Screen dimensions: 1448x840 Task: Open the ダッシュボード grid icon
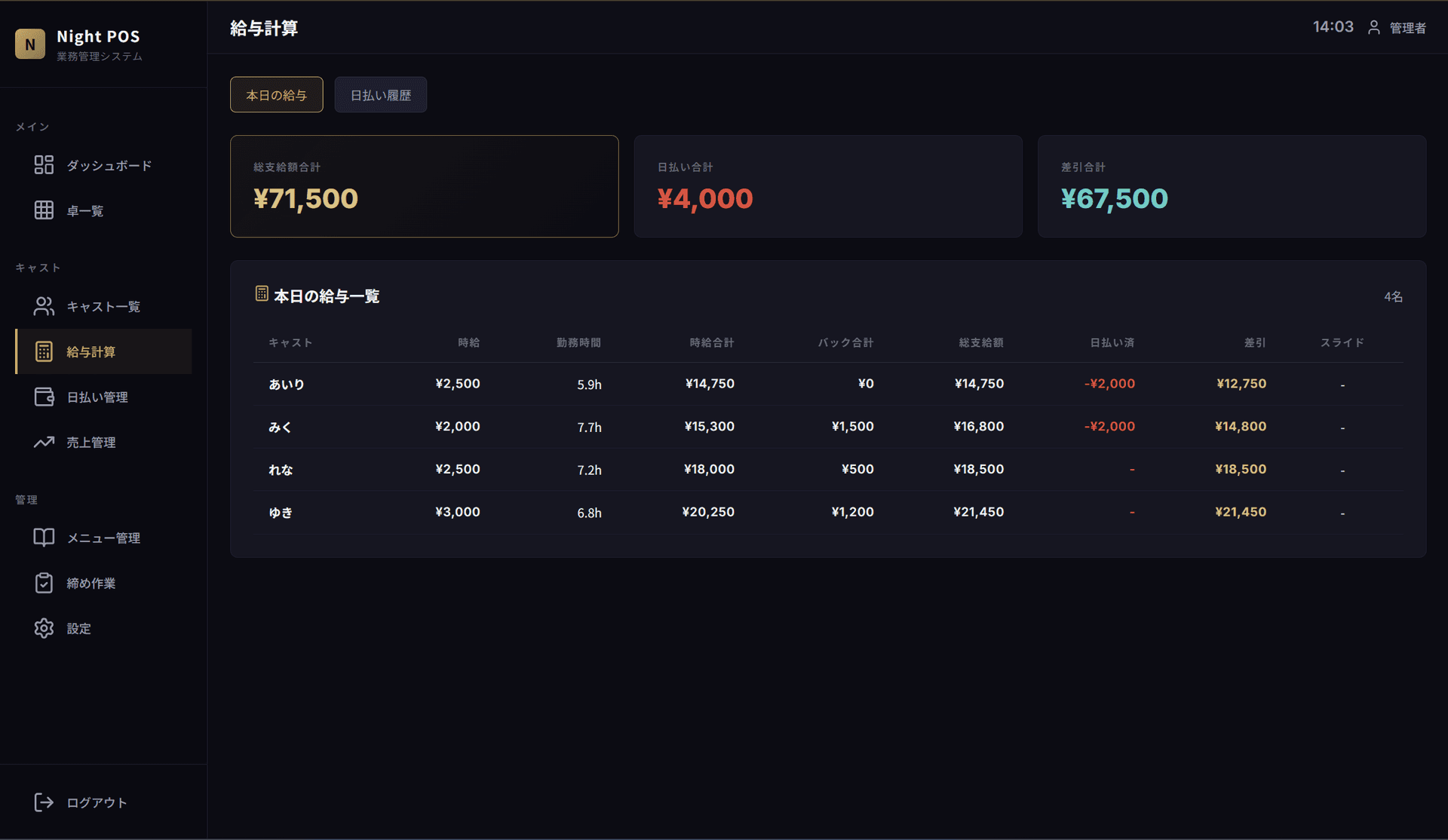pyautogui.click(x=44, y=165)
